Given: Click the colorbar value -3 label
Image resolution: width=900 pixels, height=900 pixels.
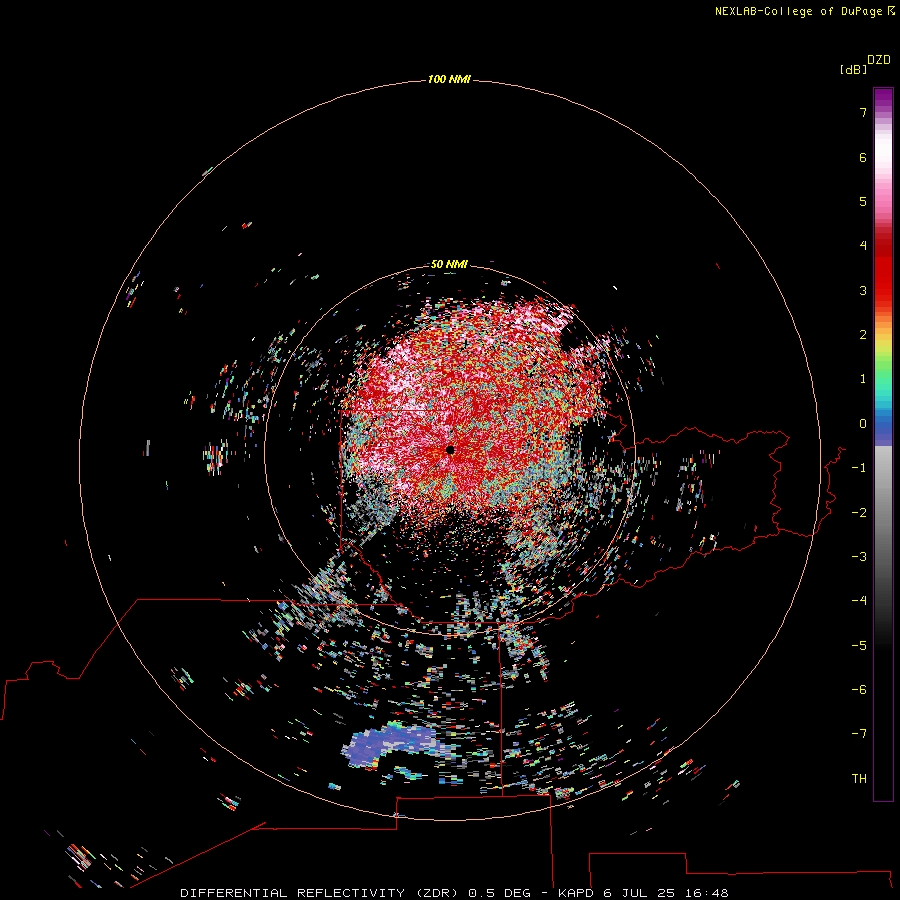Looking at the screenshot, I should point(859,557).
